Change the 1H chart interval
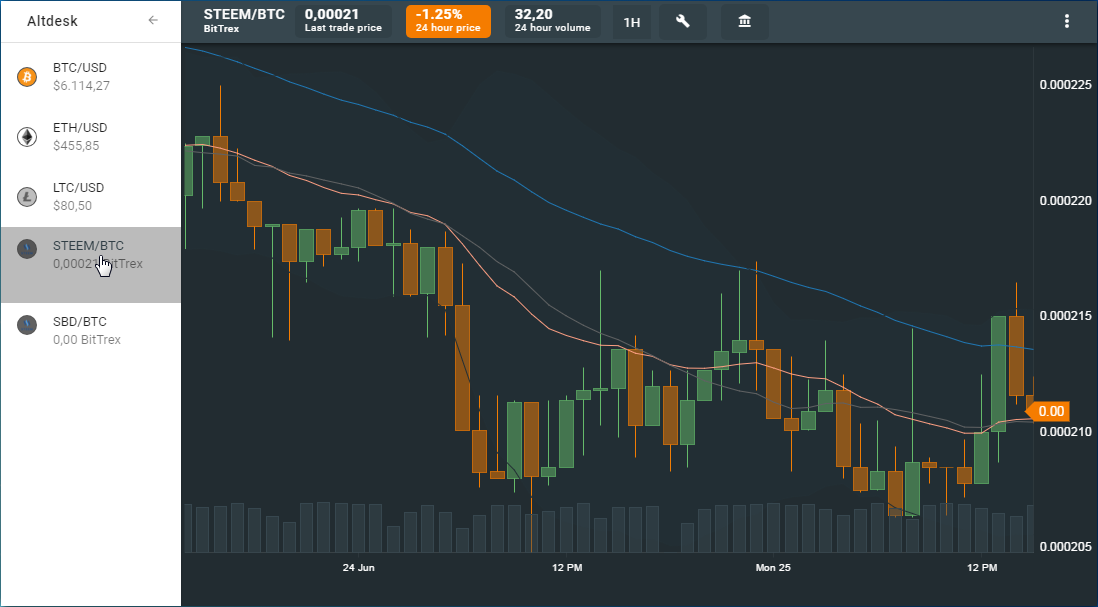This screenshot has height=607, width=1098. pos(632,22)
